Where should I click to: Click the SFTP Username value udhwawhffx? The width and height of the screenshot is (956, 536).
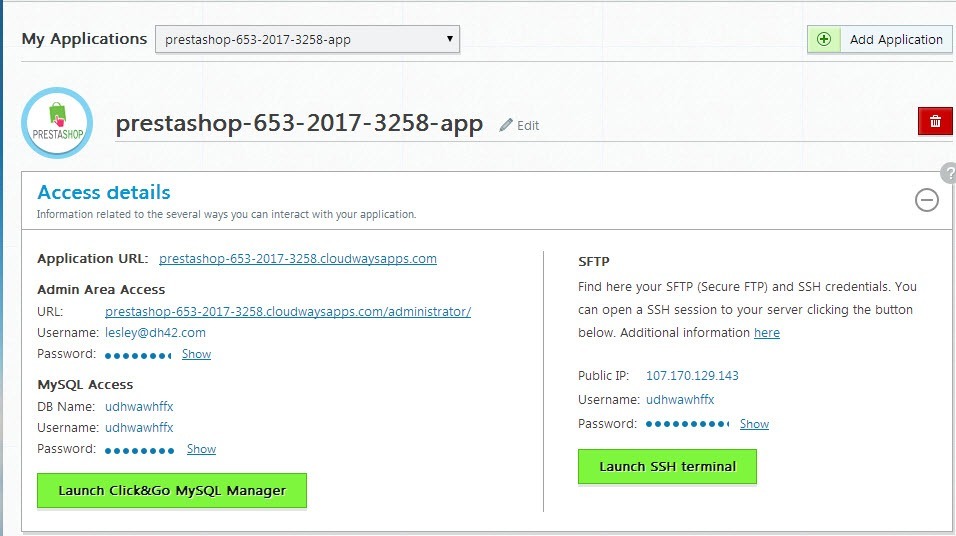coord(680,400)
